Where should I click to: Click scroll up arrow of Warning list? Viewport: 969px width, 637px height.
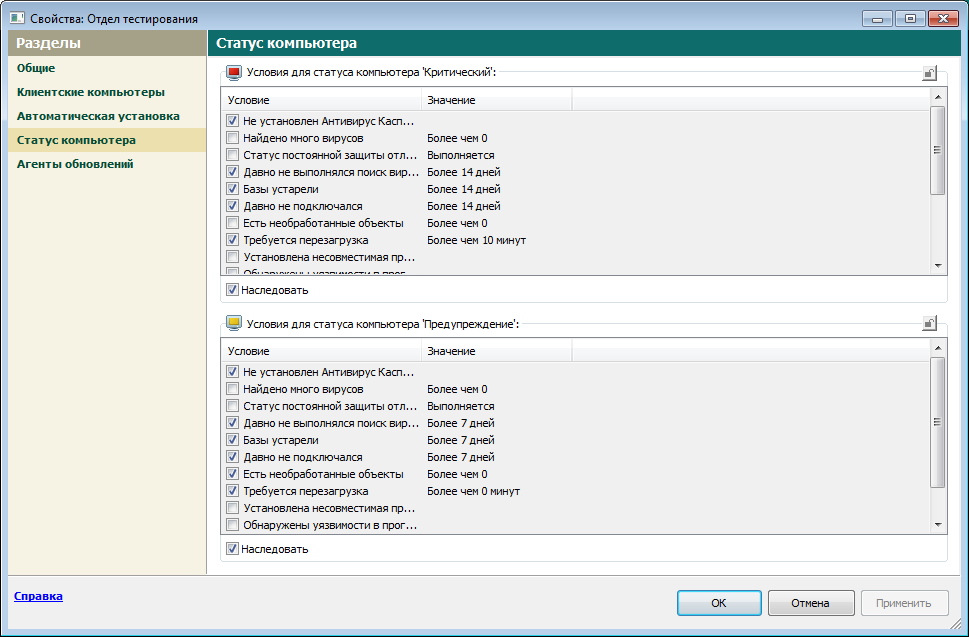coord(937,348)
